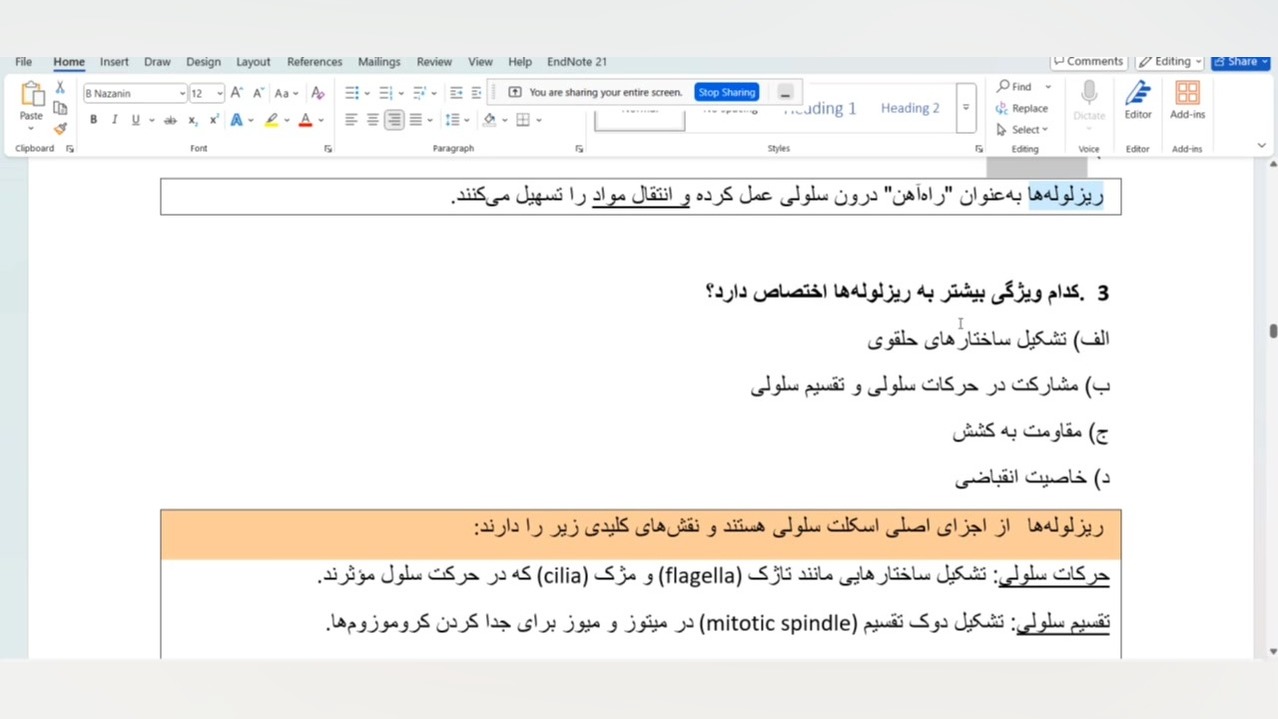Switch to the Insert tab
Image resolution: width=1278 pixels, height=719 pixels.
[114, 62]
